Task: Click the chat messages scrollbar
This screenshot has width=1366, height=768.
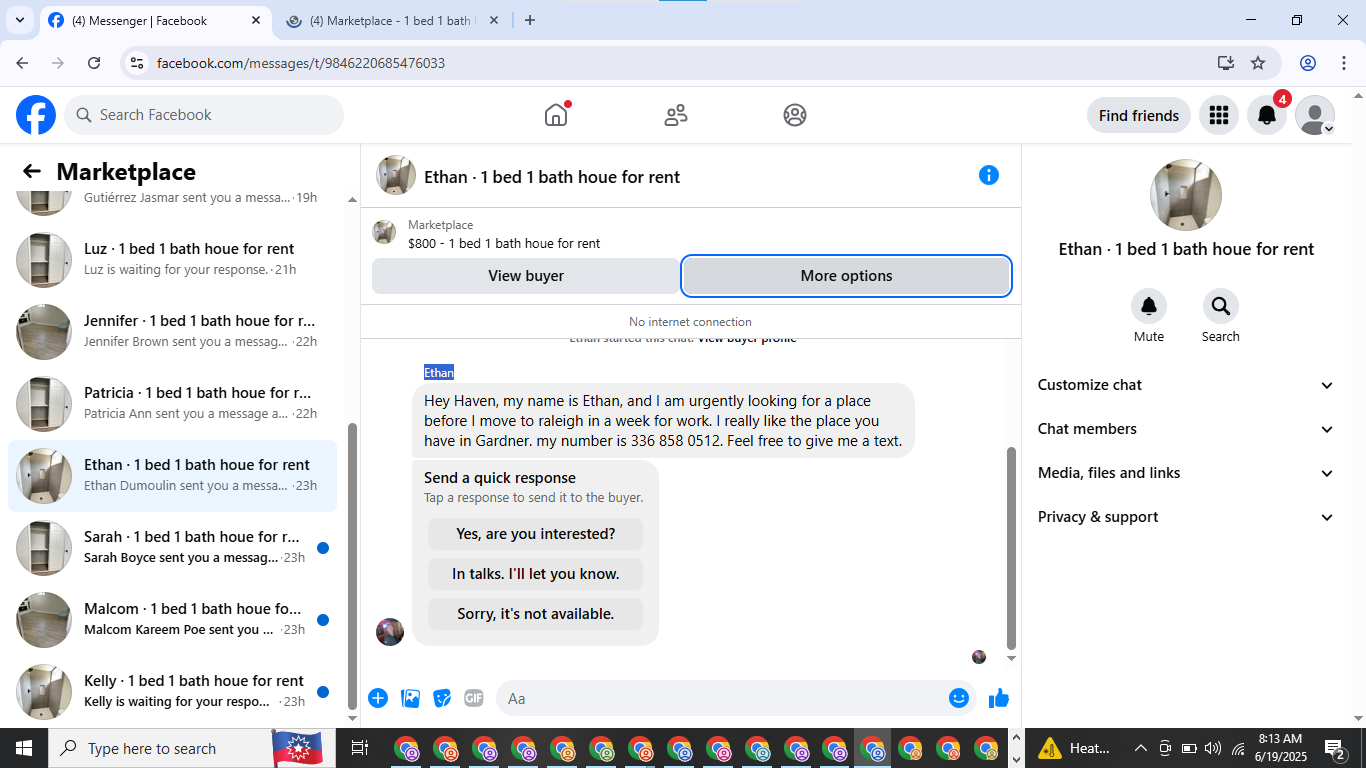Action: (1011, 548)
